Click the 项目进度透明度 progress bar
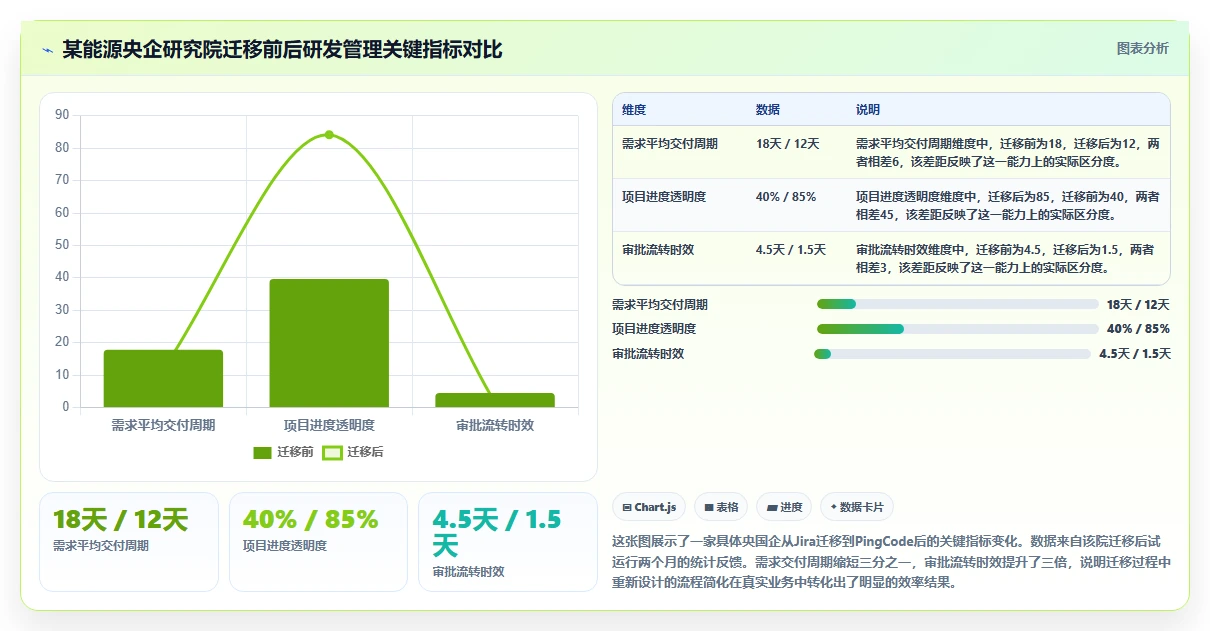Screen dimensions: 1210x631 (x=957, y=329)
